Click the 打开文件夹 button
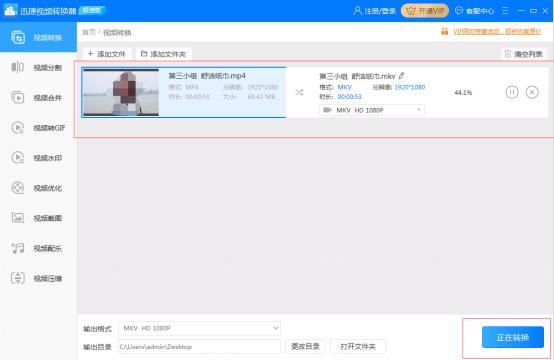The height and width of the screenshot is (360, 554). tap(358, 347)
